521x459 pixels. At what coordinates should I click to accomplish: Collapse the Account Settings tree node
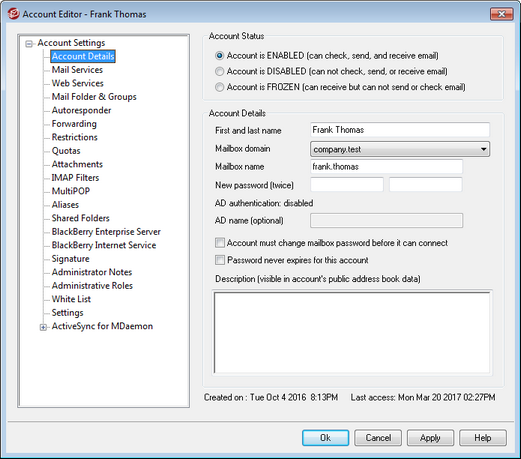[29, 44]
